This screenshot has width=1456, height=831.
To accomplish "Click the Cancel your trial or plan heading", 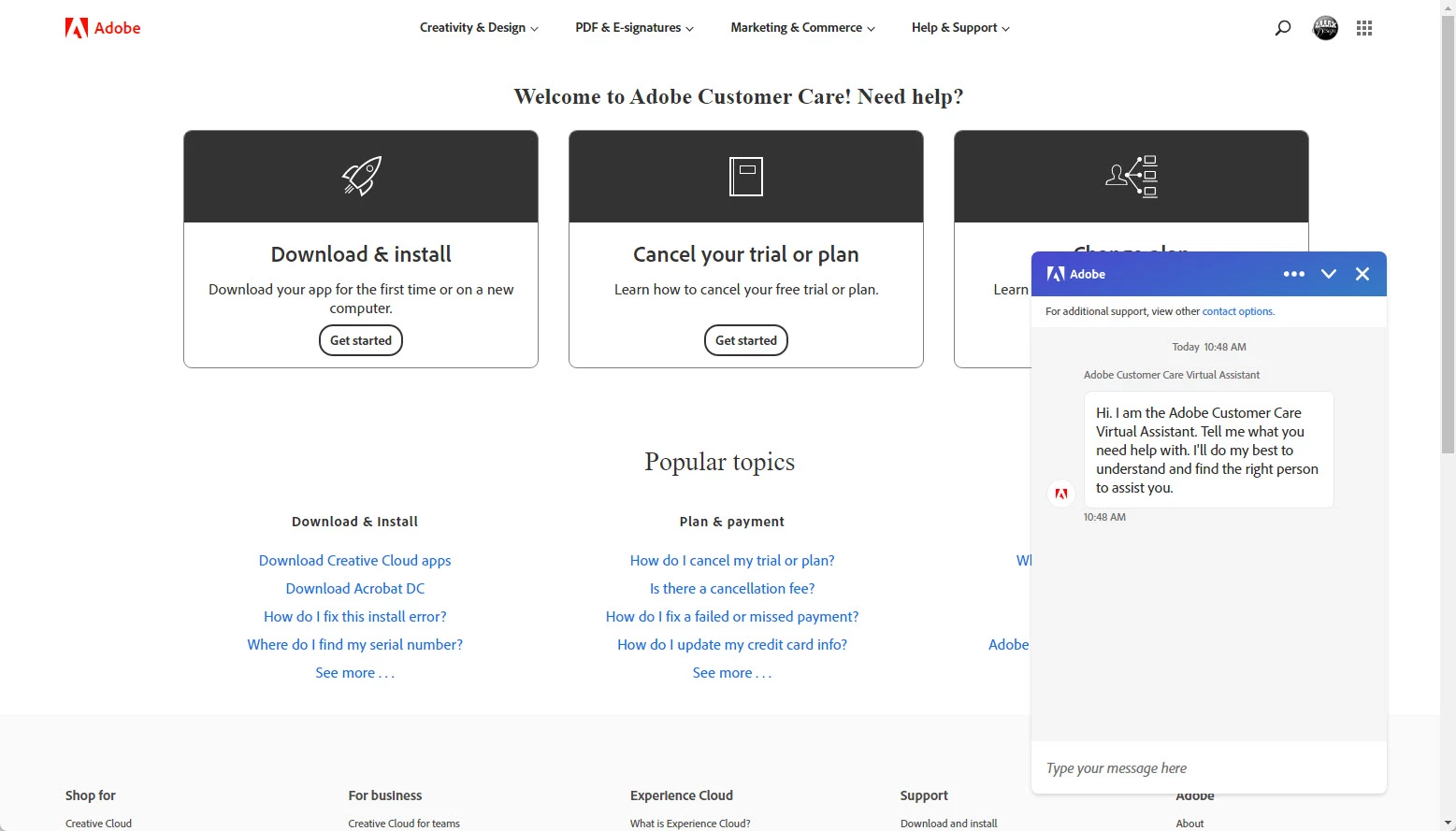I will pos(746,254).
